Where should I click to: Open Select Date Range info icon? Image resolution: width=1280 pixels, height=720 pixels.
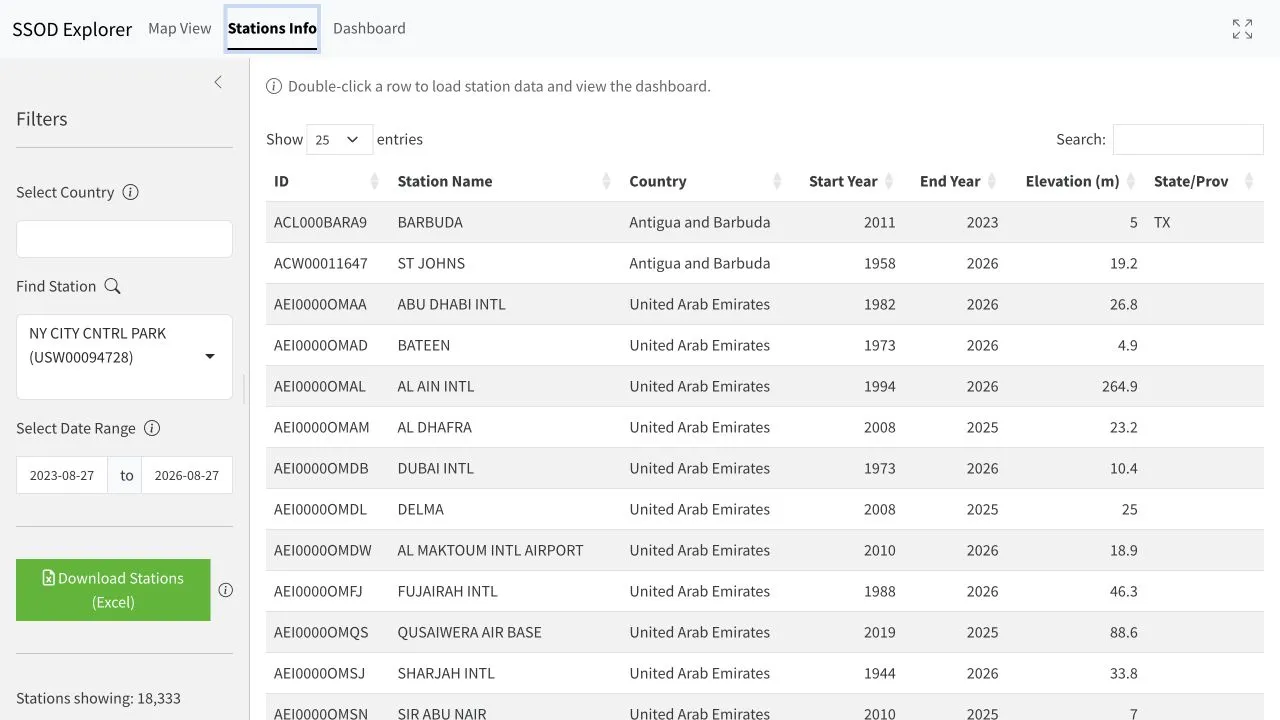[152, 428]
